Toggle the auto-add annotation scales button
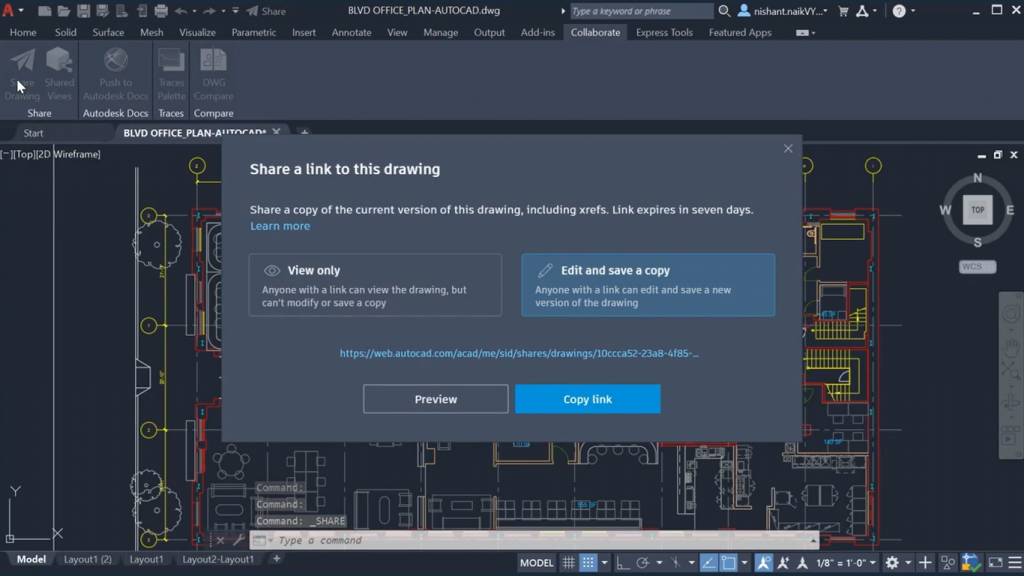The image size is (1024, 576). point(783,563)
